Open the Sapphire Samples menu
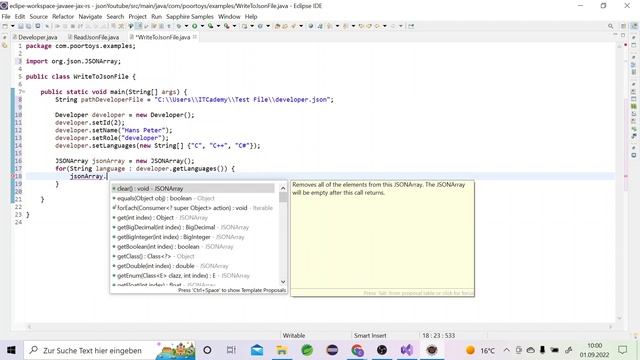 pos(190,17)
